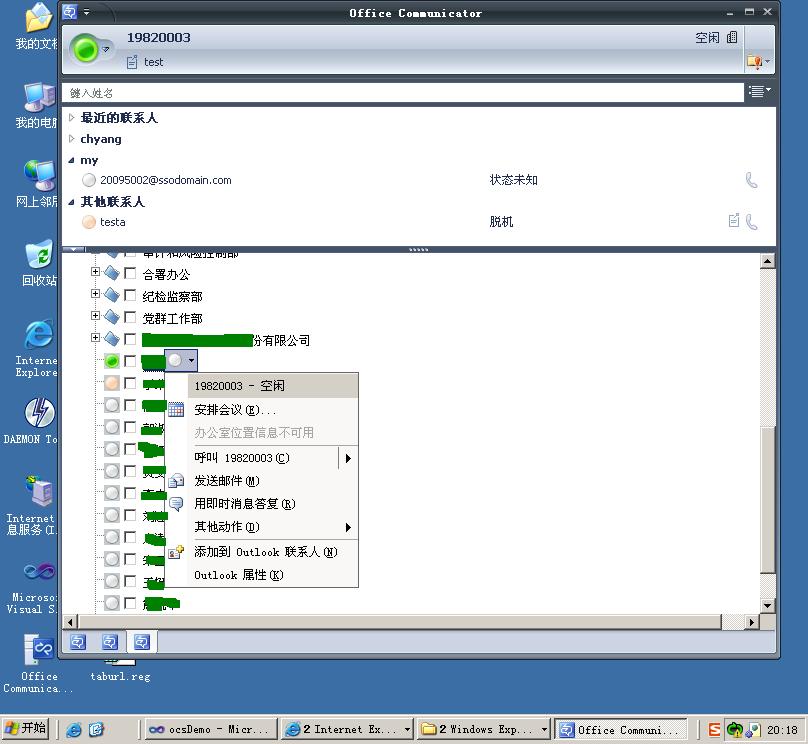This screenshot has height=744, width=808.
Task: Open the contact list view options menu
Action: 760,92
